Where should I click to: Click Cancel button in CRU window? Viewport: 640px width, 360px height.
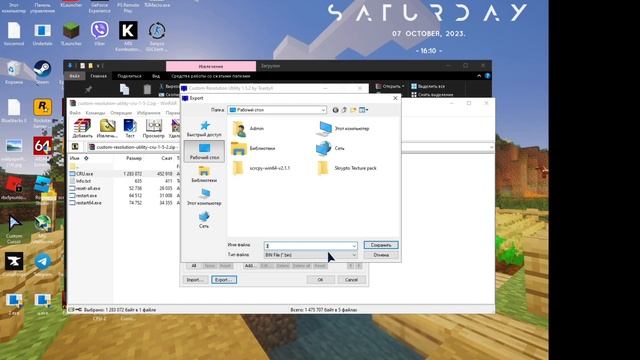[x=351, y=280]
